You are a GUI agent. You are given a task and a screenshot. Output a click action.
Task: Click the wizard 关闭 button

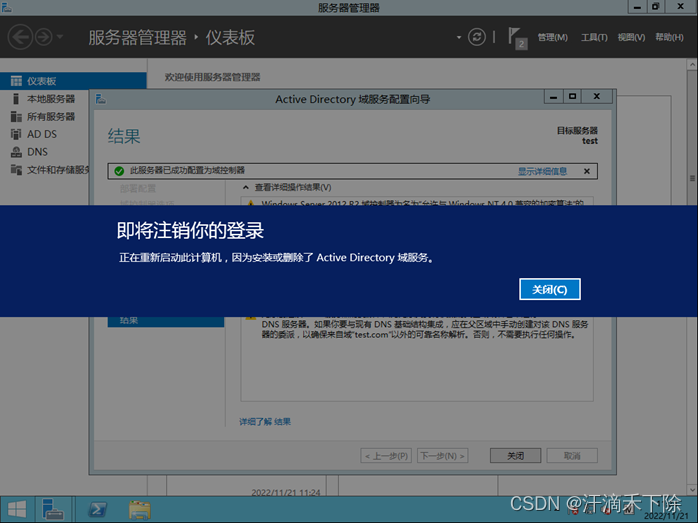coord(515,456)
